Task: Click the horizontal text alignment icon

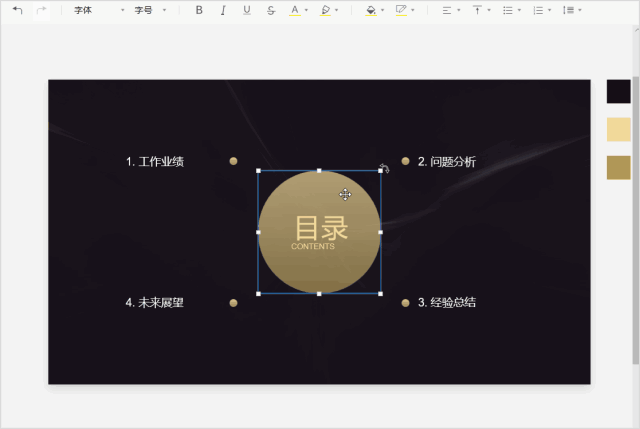Action: coord(447,10)
